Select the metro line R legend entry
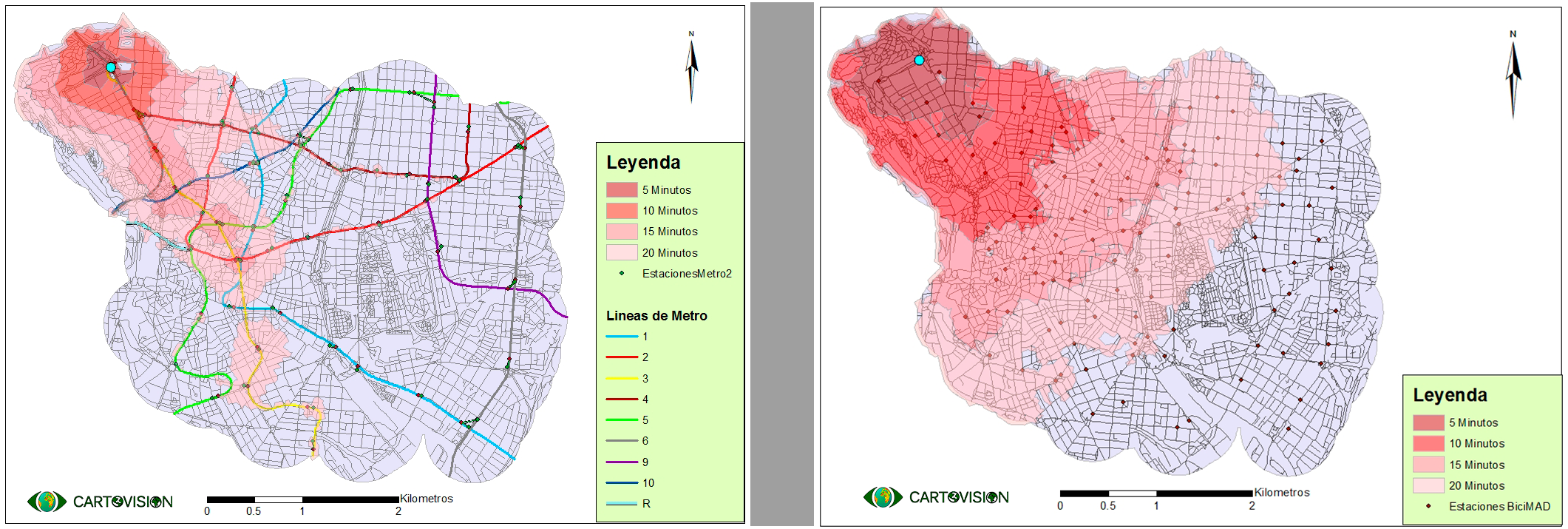The width and height of the screenshot is (1568, 529). pyautogui.click(x=622, y=504)
